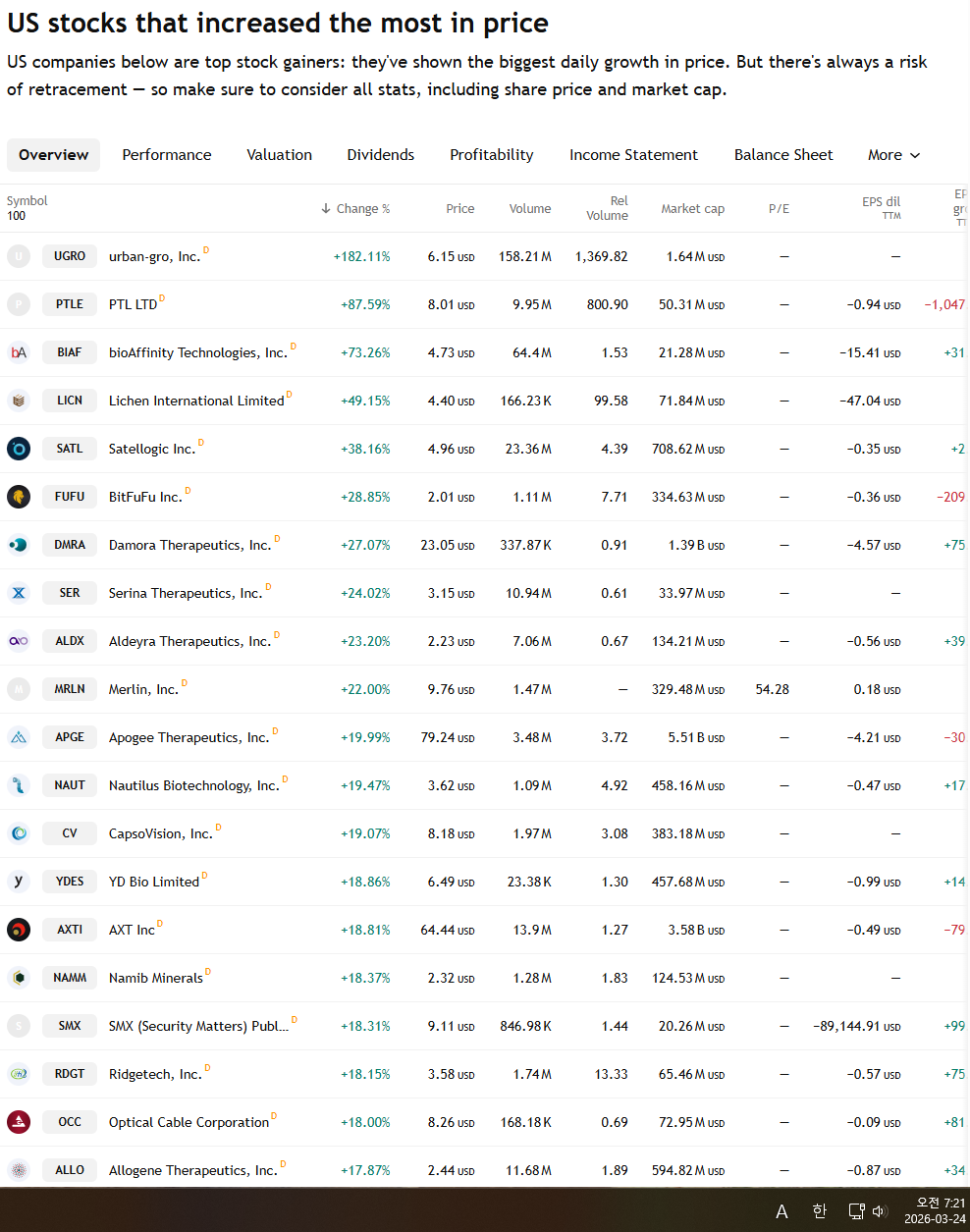
Task: Open the APGE ticker symbol link
Action: click(x=70, y=737)
